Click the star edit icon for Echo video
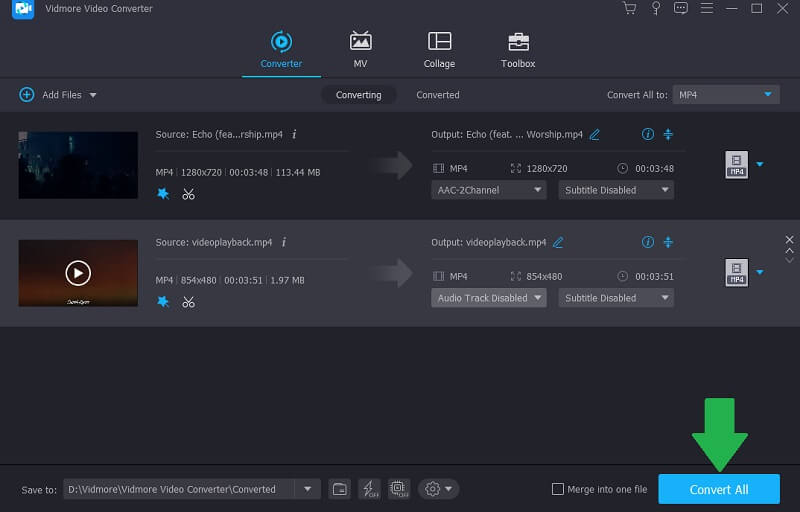800x512 pixels. pyautogui.click(x=163, y=193)
